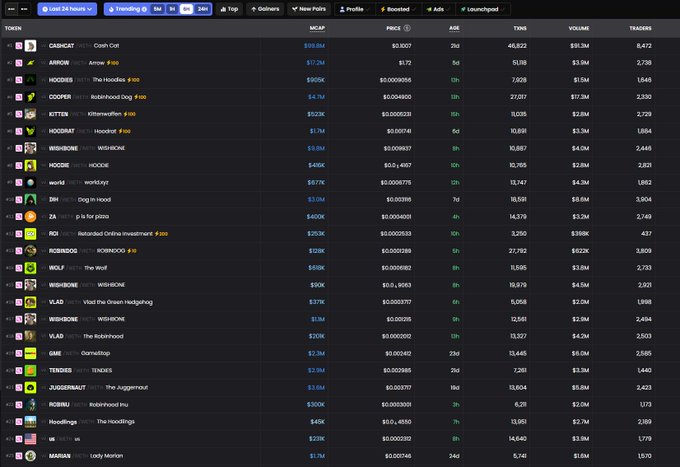680x467 pixels.
Task: Open the CASHCAT Cash Cat pair row
Action: coord(340,46)
